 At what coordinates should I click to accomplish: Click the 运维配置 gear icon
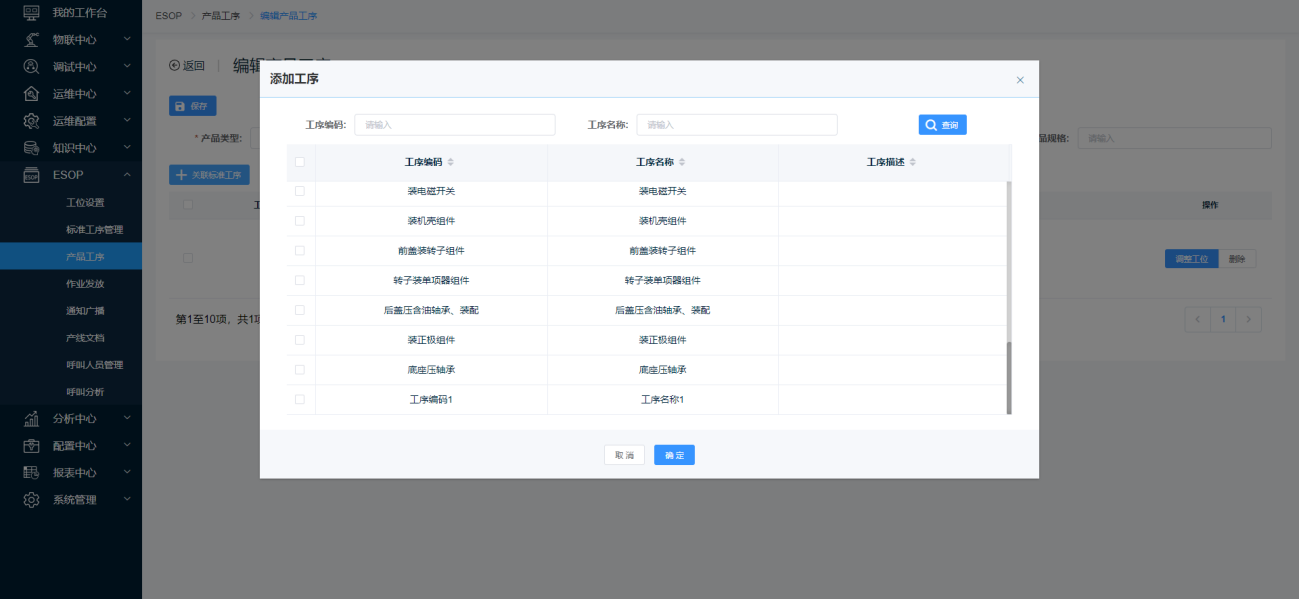click(x=31, y=121)
